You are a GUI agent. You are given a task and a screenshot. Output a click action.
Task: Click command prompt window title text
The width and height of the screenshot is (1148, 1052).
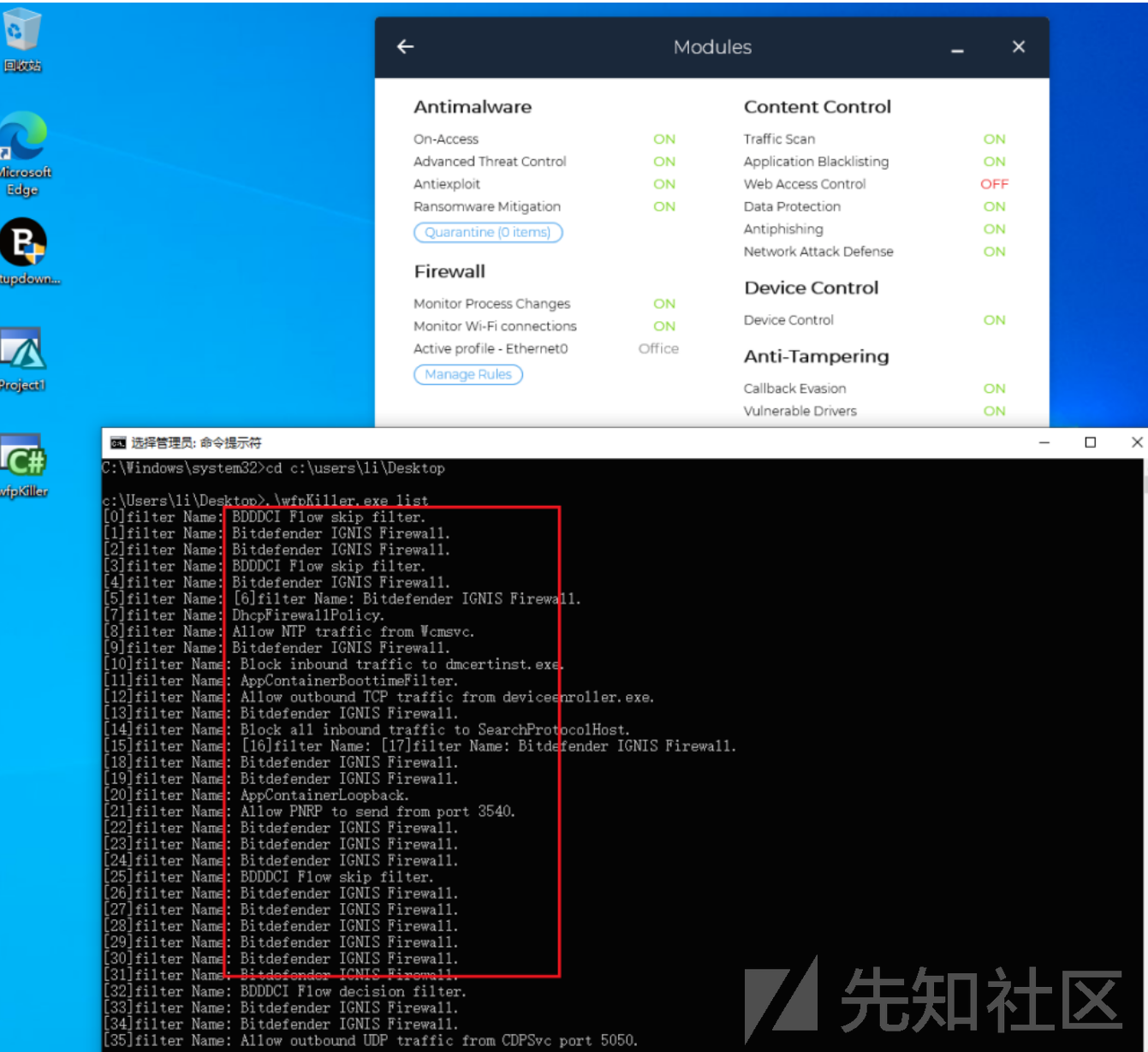click(x=196, y=443)
